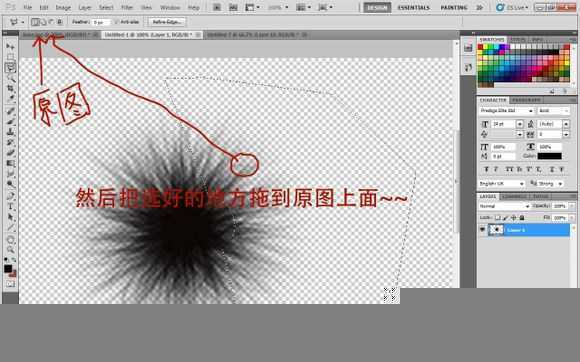Open the second collapsed dock panel icon
Viewport: 580px width, 362px height.
pos(468,67)
